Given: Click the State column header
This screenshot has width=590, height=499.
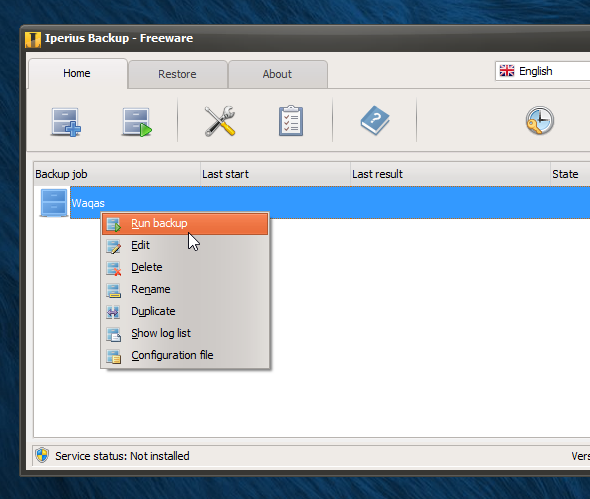Looking at the screenshot, I should 570,174.
